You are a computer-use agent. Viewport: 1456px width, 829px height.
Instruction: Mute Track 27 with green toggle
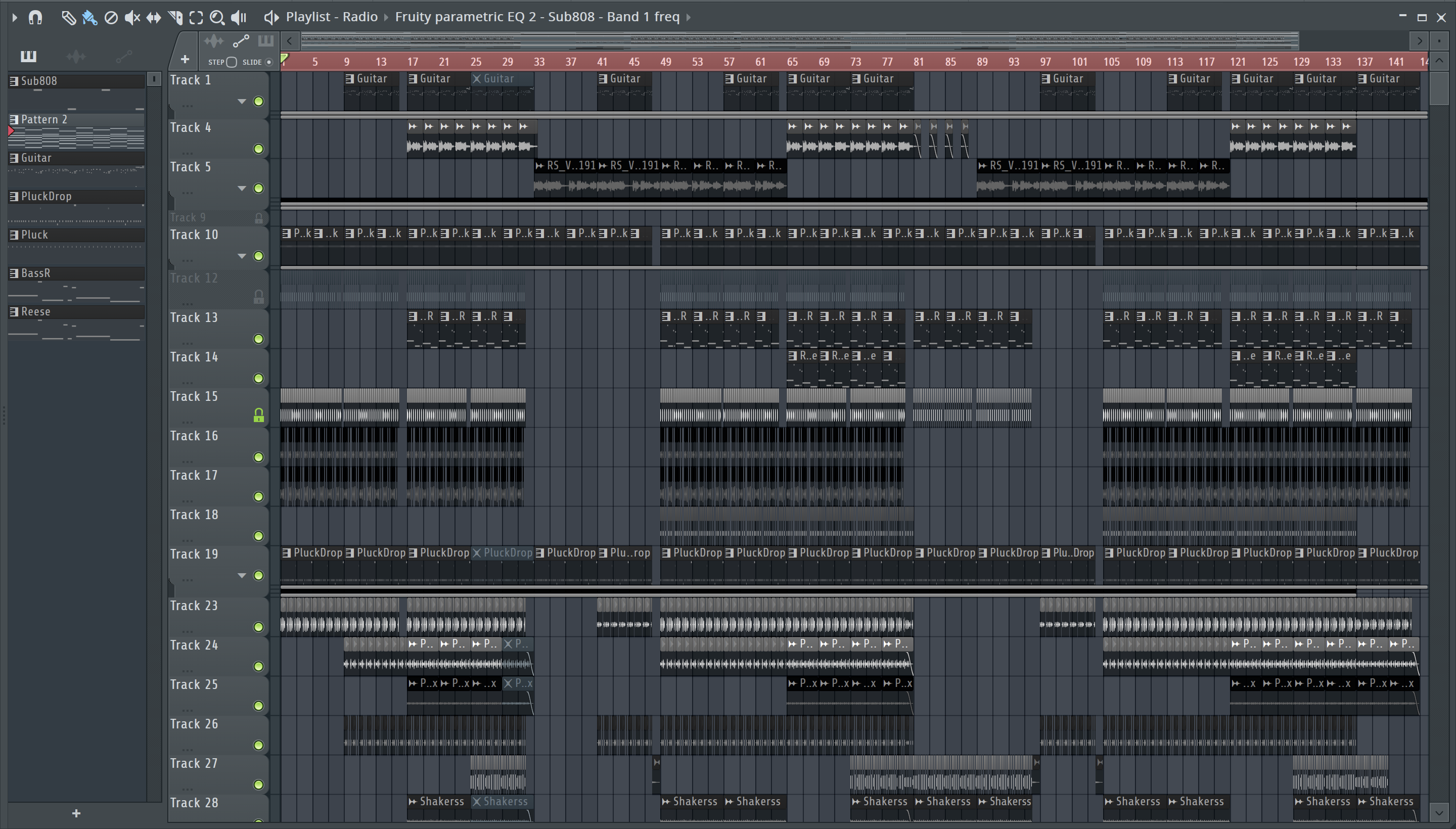[x=258, y=785]
